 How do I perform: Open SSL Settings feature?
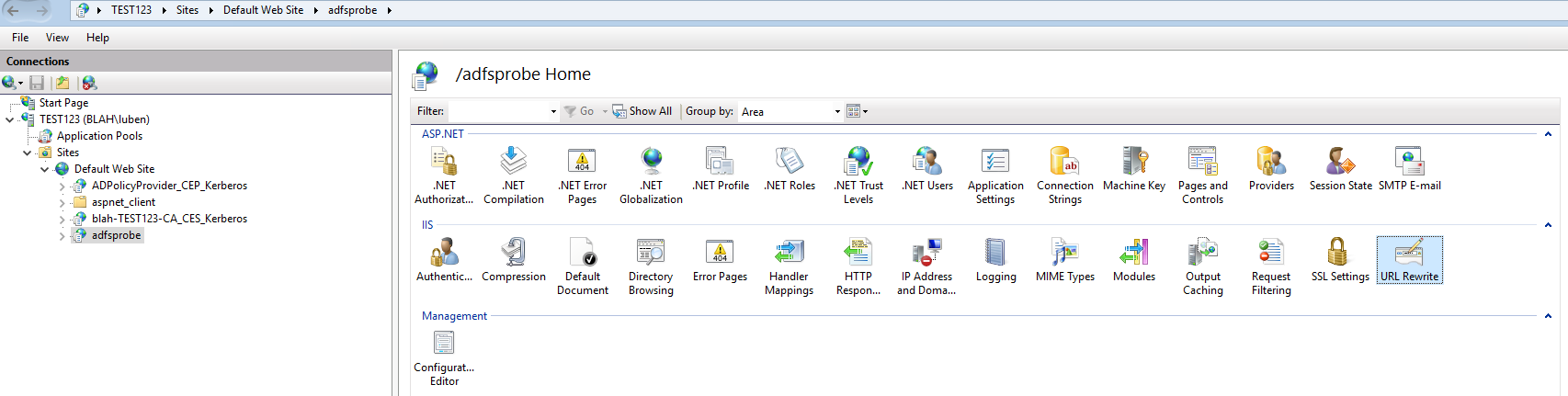[1340, 260]
